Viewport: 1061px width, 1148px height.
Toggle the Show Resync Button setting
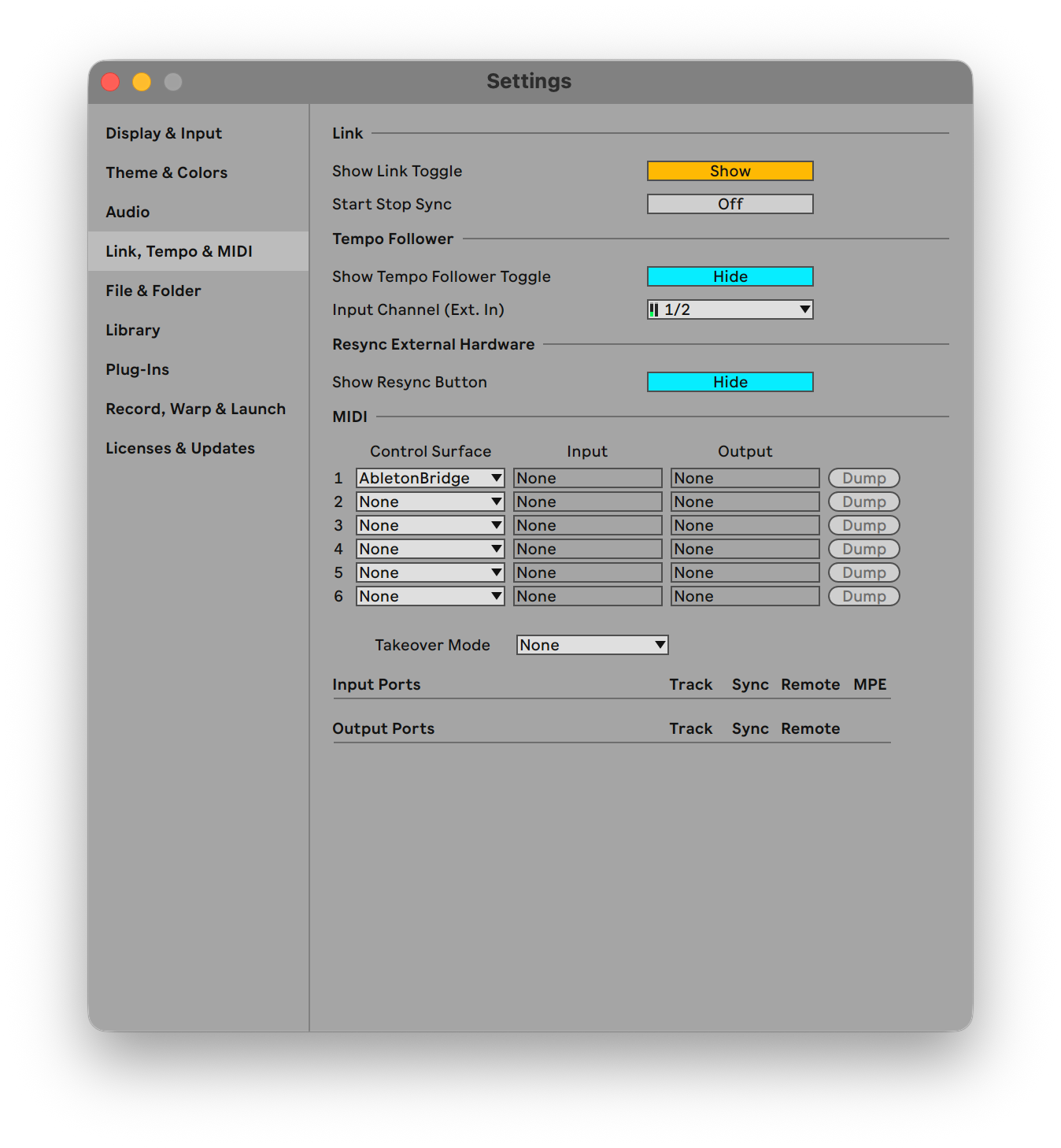coord(730,382)
